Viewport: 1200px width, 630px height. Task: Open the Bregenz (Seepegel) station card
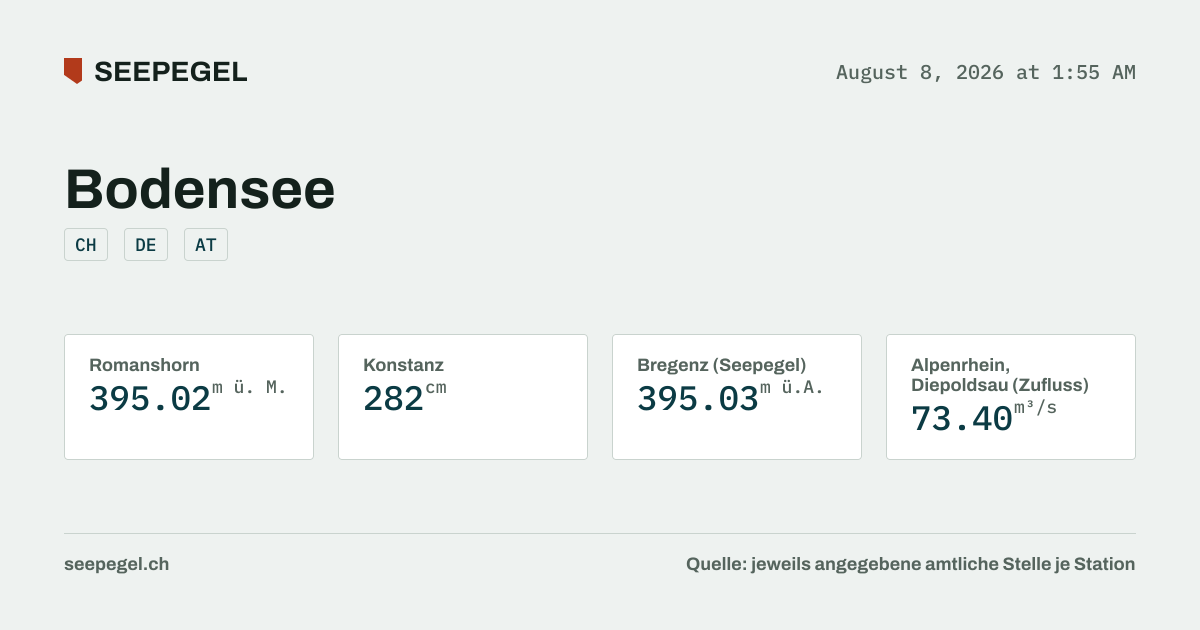click(x=737, y=397)
